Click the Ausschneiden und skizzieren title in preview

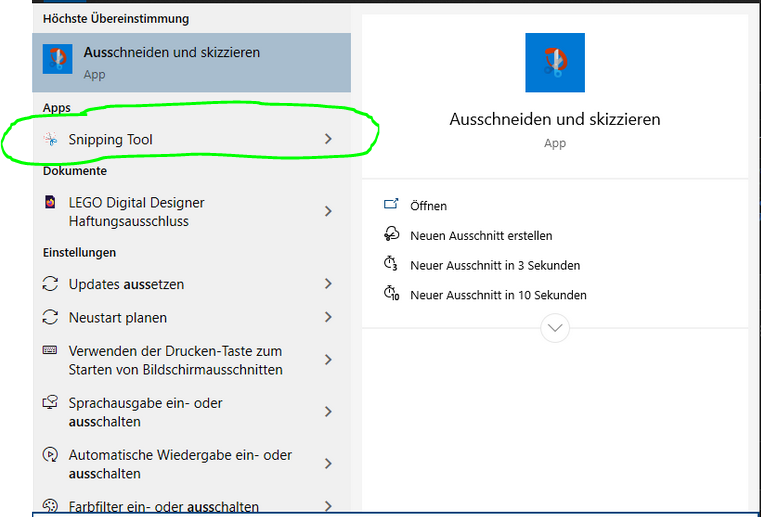pos(555,119)
